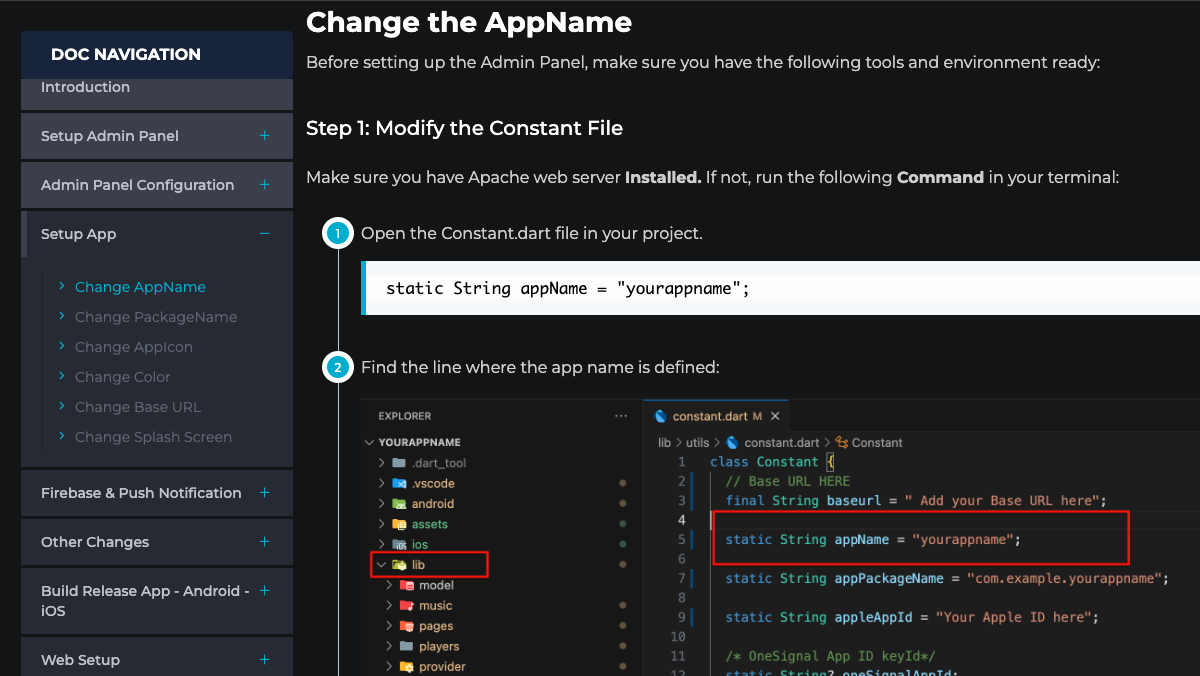The height and width of the screenshot is (676, 1200).
Task: Collapse the lib folder chevron
Action: (381, 565)
